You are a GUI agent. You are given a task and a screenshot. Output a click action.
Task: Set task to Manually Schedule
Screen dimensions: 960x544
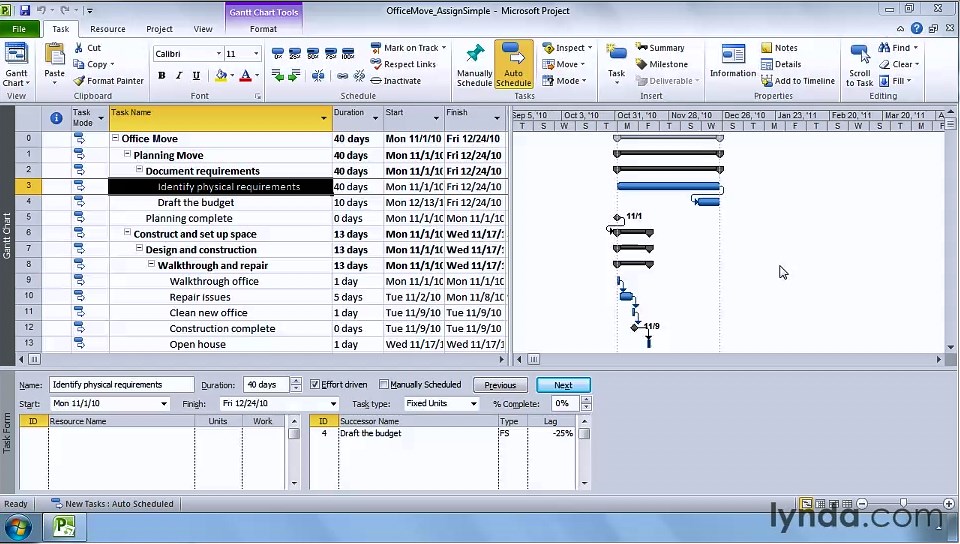coord(474,65)
